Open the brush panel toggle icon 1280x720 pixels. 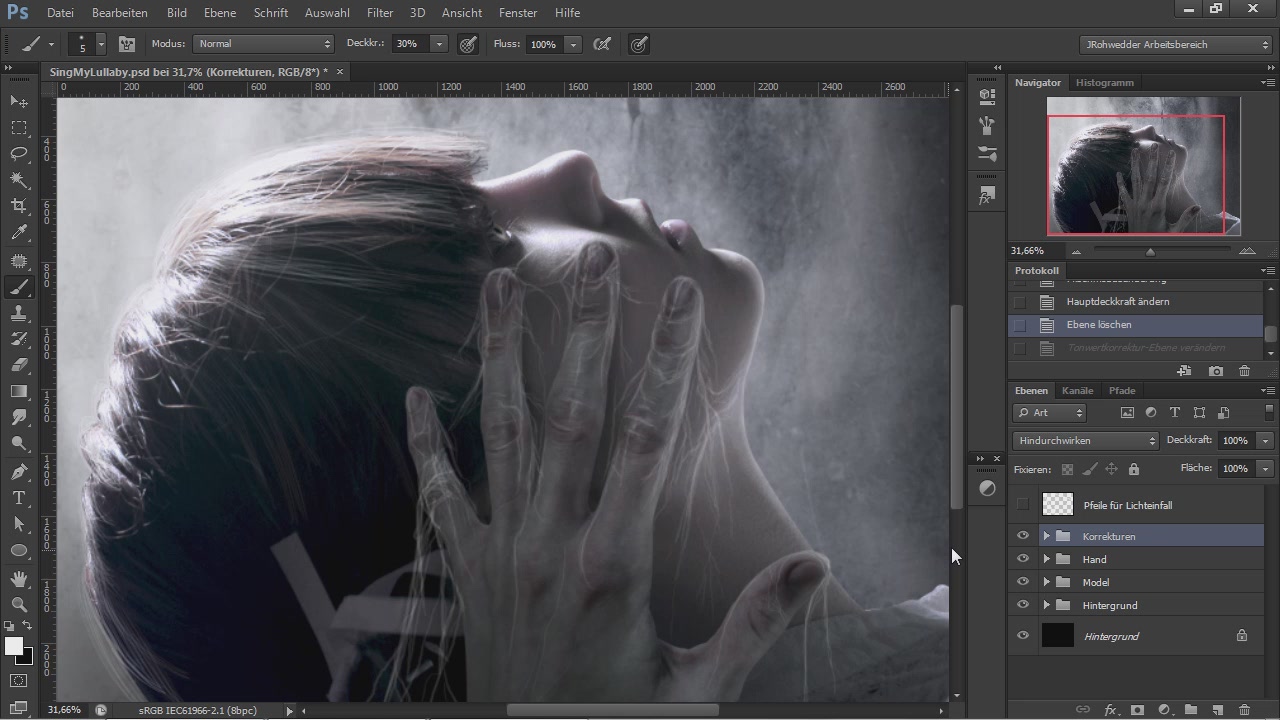[x=127, y=44]
